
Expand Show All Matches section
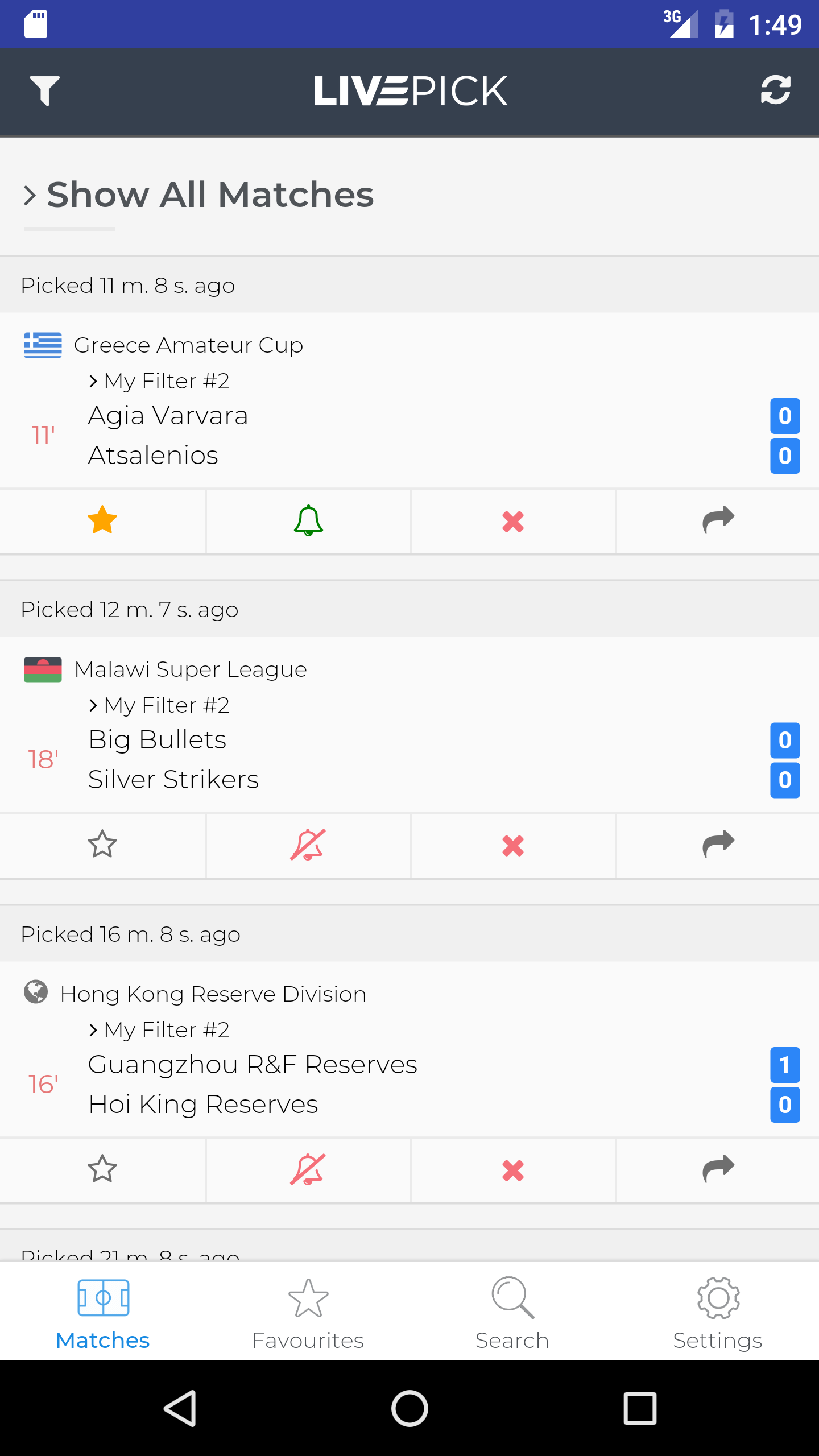click(x=199, y=195)
